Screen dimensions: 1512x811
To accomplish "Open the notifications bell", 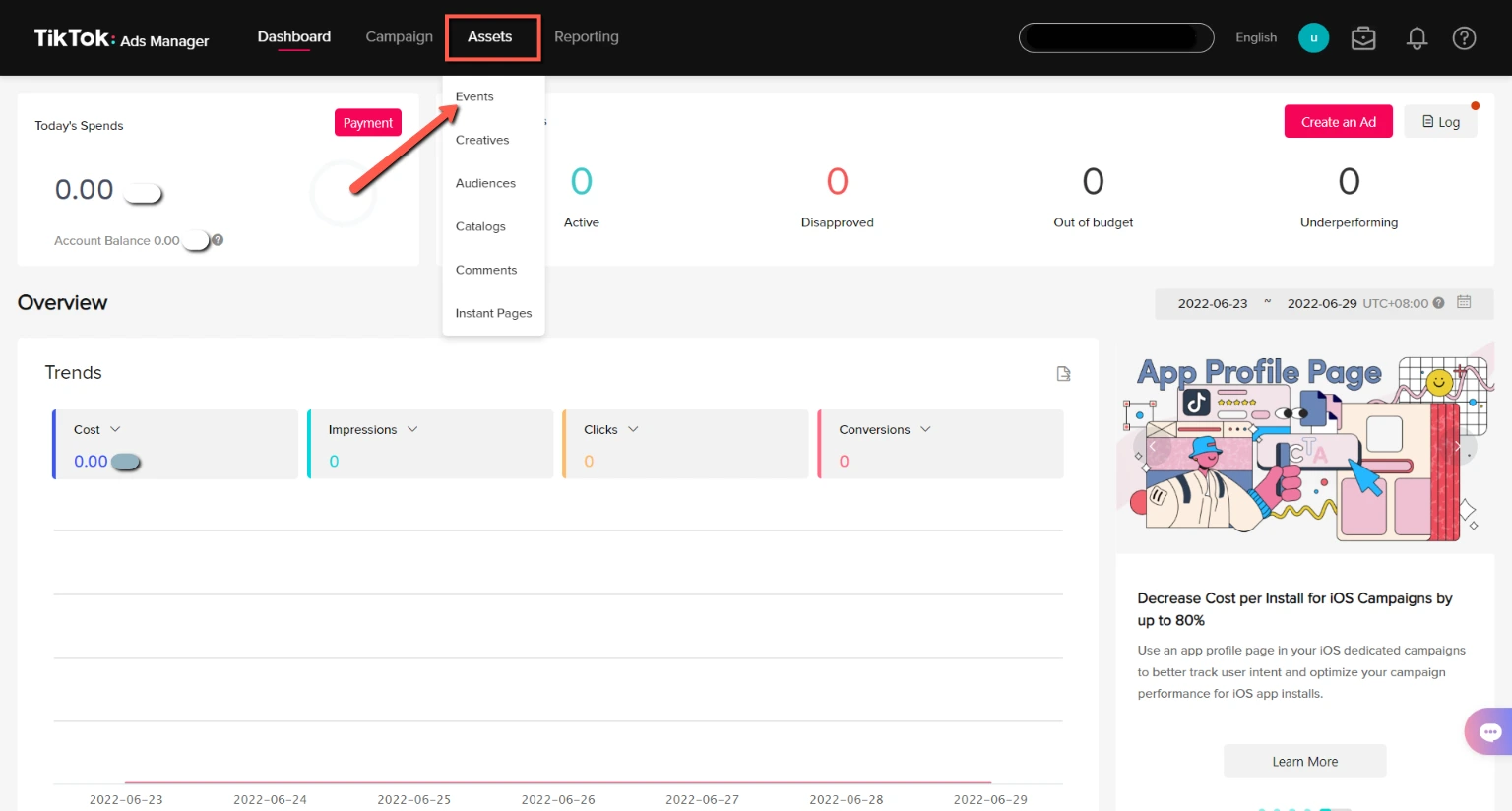I will coord(1417,38).
